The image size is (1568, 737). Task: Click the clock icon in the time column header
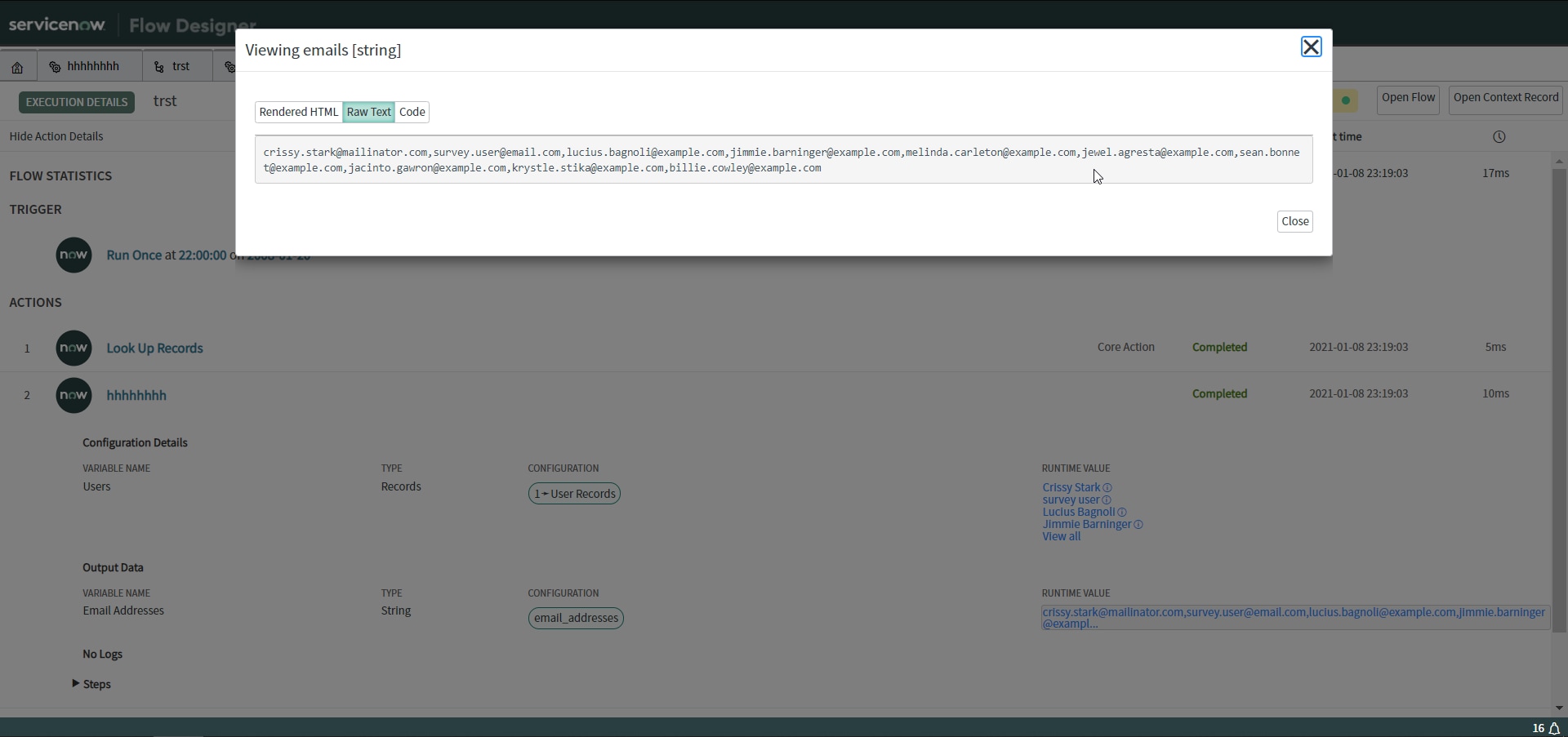[x=1499, y=136]
